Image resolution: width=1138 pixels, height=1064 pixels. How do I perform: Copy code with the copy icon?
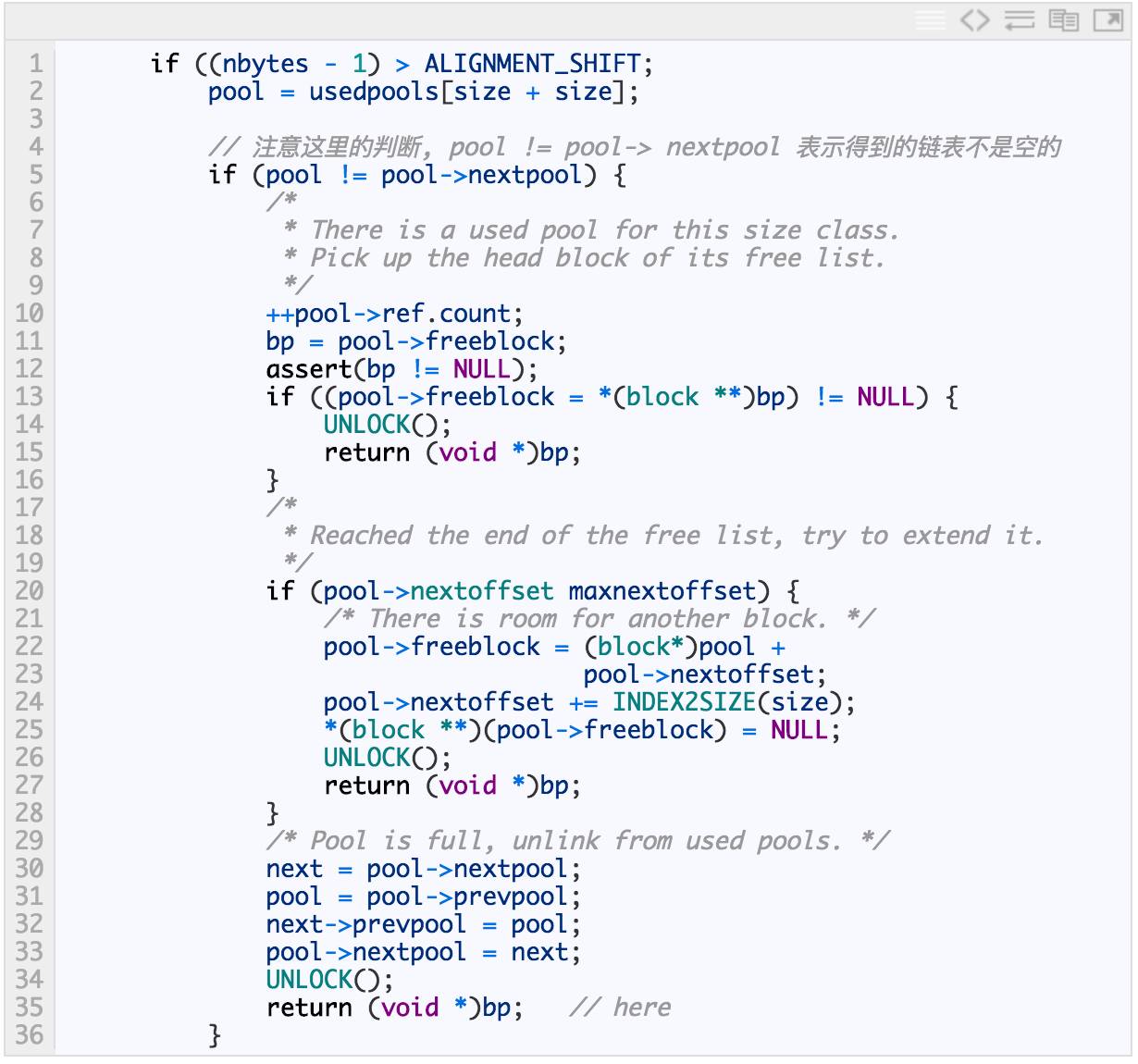tap(1063, 19)
